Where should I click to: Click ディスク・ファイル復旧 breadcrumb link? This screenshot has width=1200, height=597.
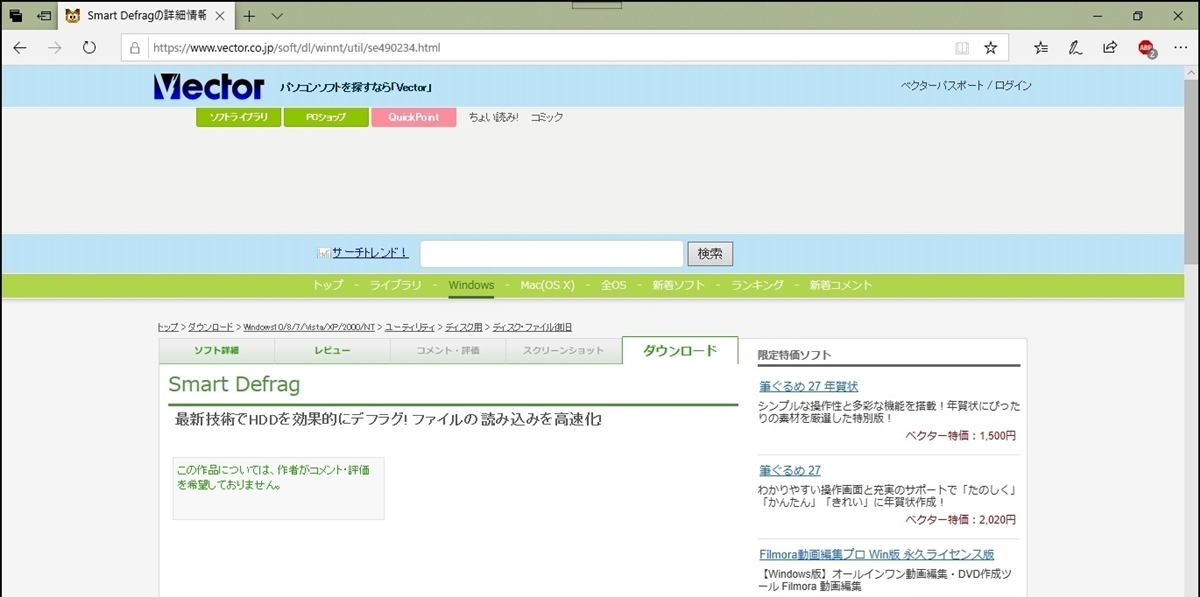pyautogui.click(x=532, y=327)
